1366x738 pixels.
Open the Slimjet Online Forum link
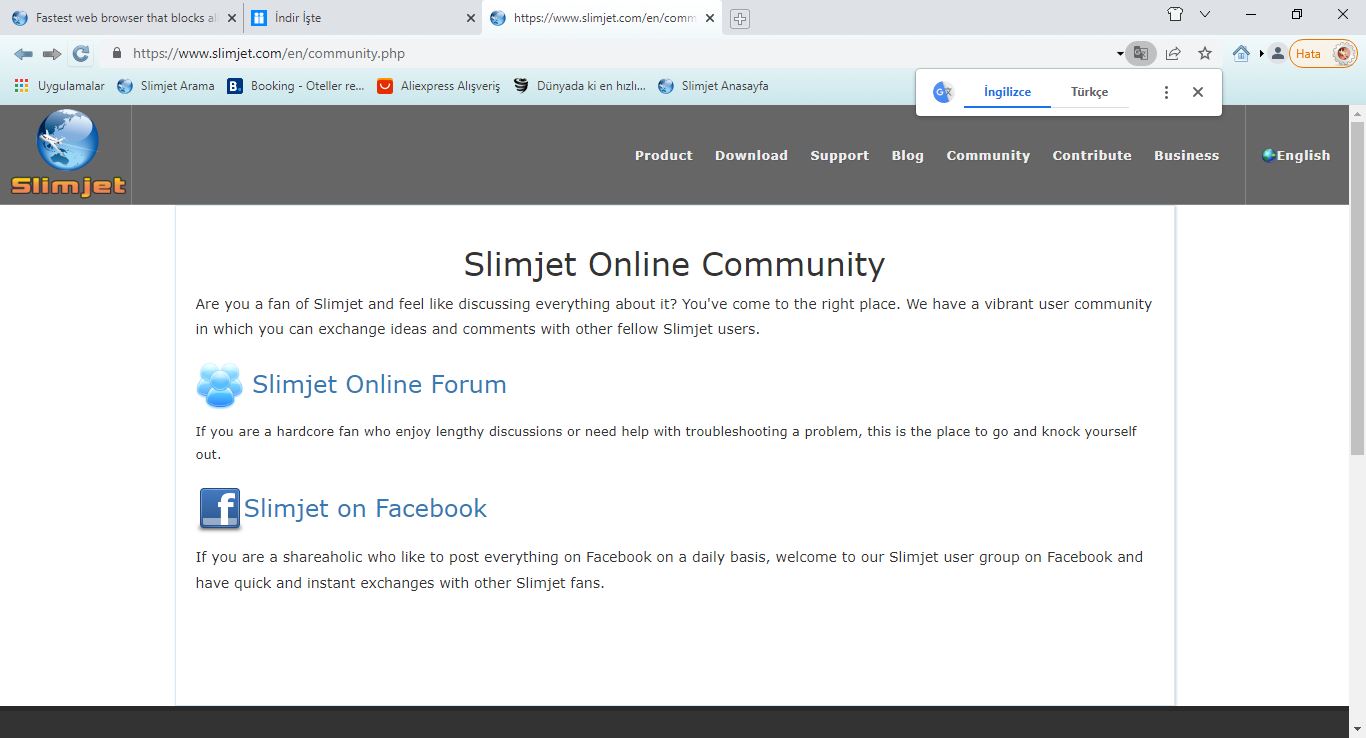pyautogui.click(x=379, y=384)
